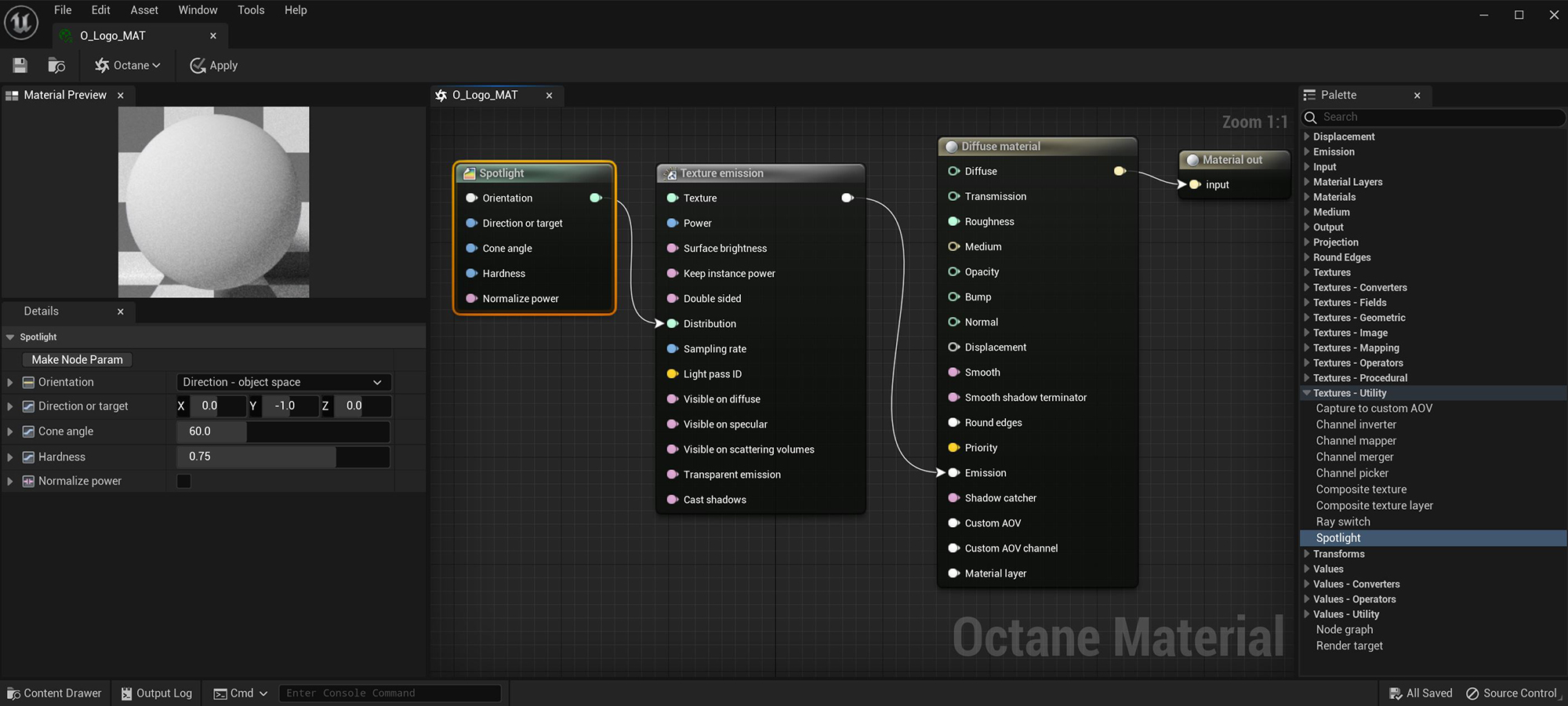The height and width of the screenshot is (706, 1568).
Task: Click the Content Drawer icon in status bar
Action: point(13,693)
